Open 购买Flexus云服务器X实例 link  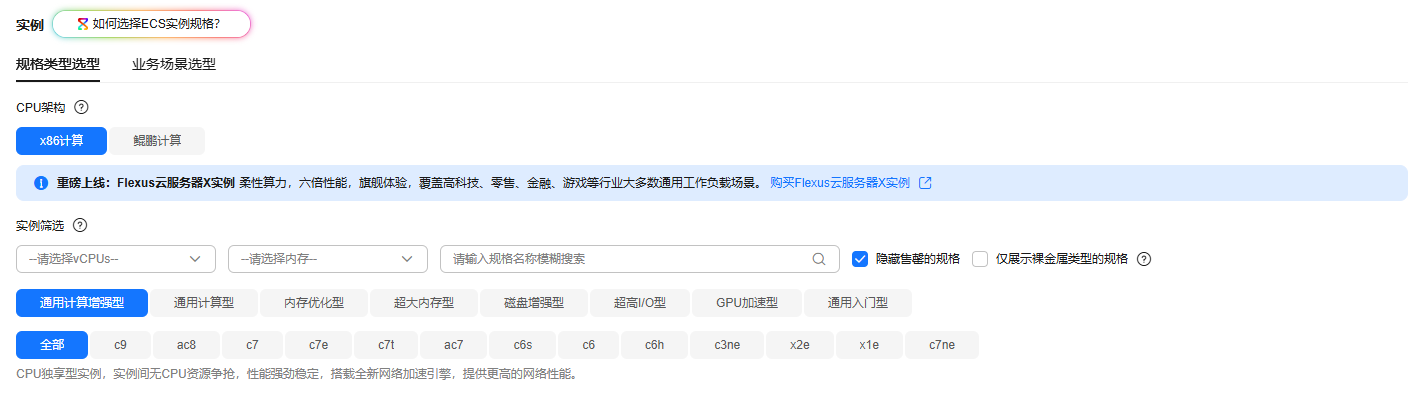pos(840,183)
